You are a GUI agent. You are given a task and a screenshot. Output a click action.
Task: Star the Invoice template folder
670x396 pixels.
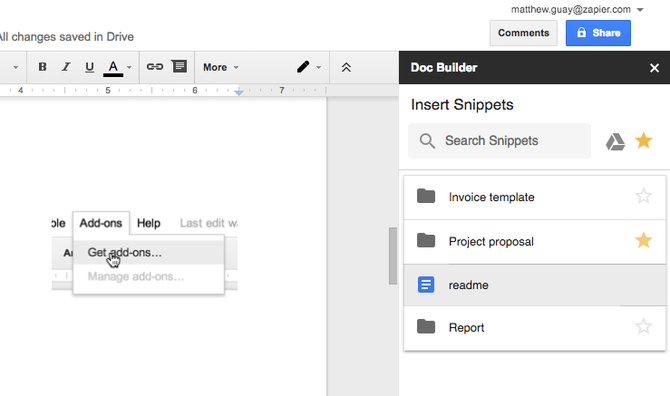pyautogui.click(x=644, y=196)
